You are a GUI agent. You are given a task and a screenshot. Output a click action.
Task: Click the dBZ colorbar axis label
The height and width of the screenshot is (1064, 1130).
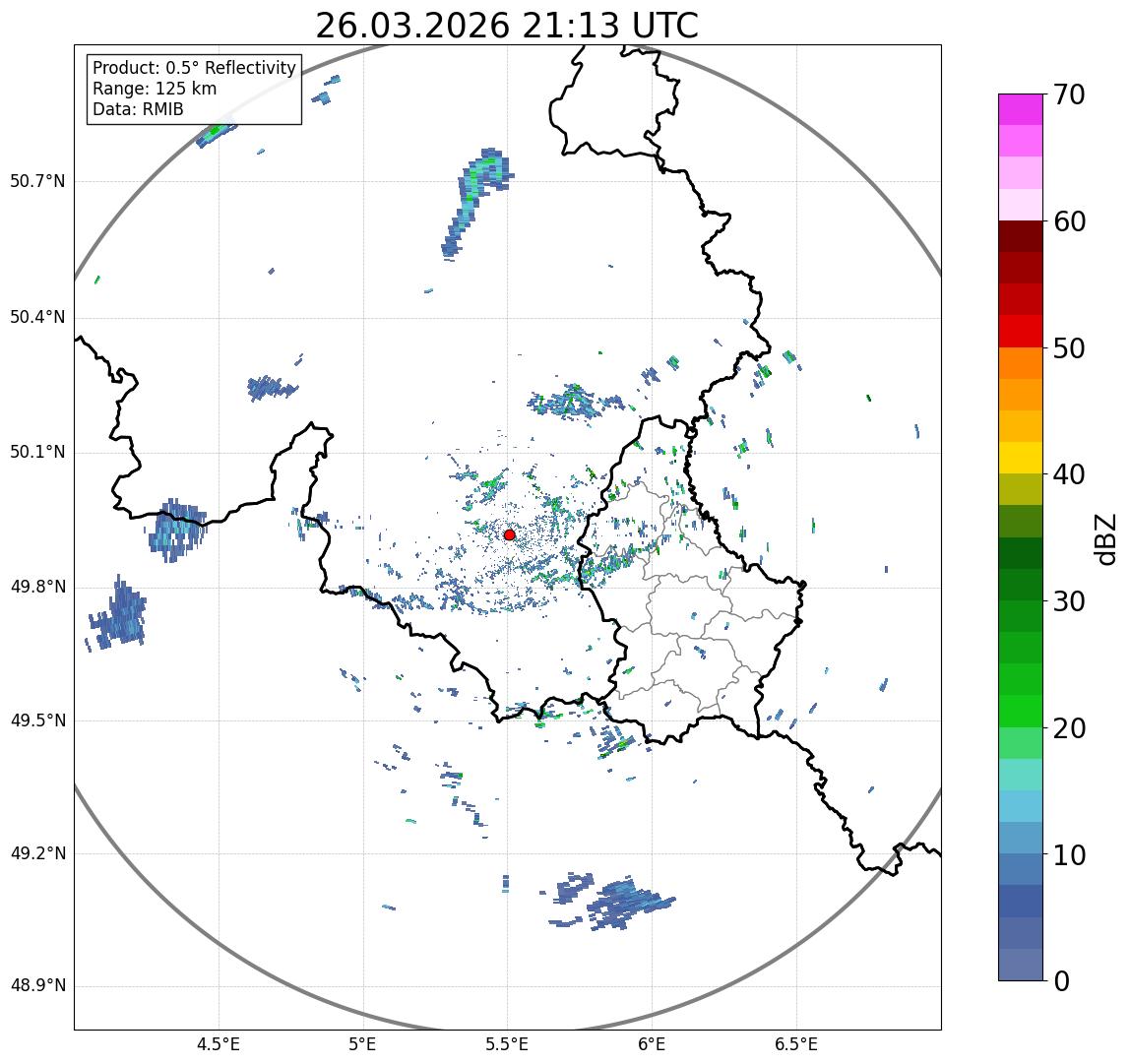tap(1105, 538)
